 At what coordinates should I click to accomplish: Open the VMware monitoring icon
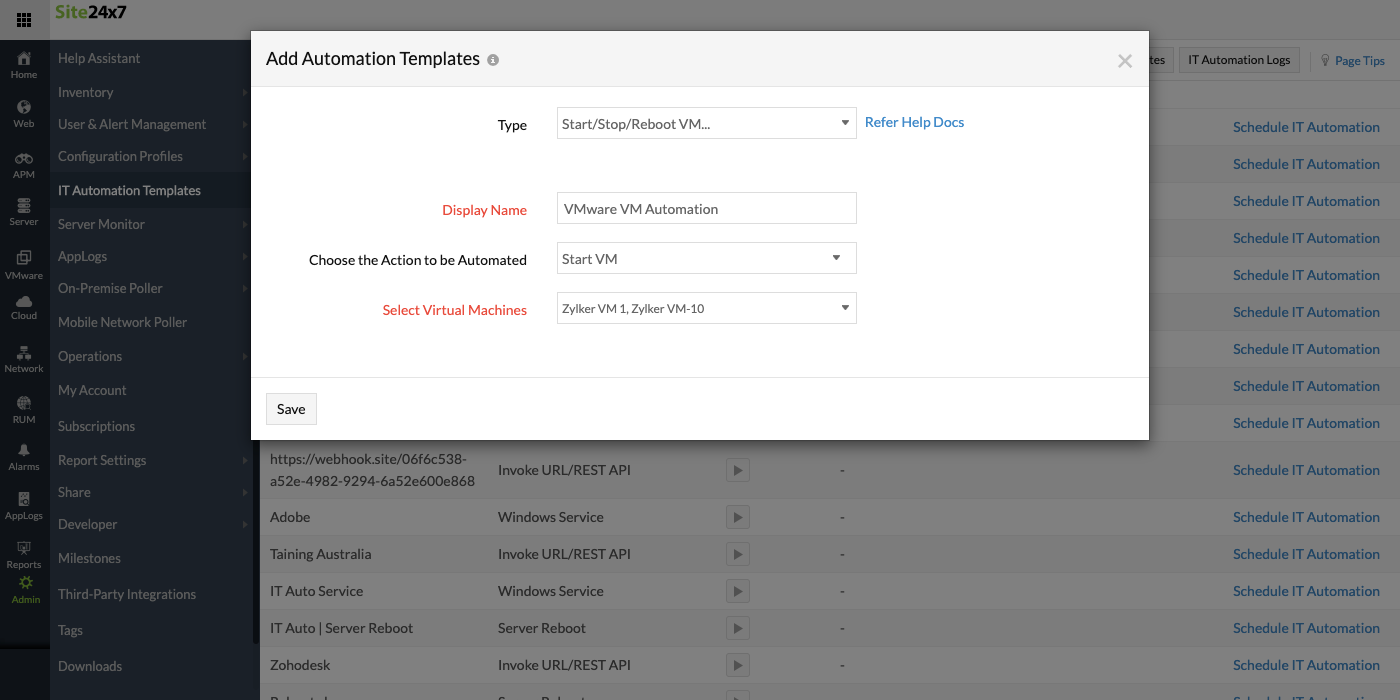point(23,260)
